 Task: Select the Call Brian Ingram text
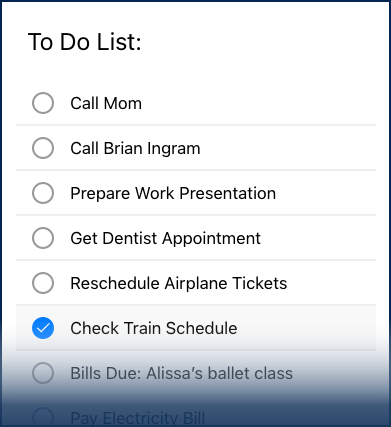coord(135,148)
